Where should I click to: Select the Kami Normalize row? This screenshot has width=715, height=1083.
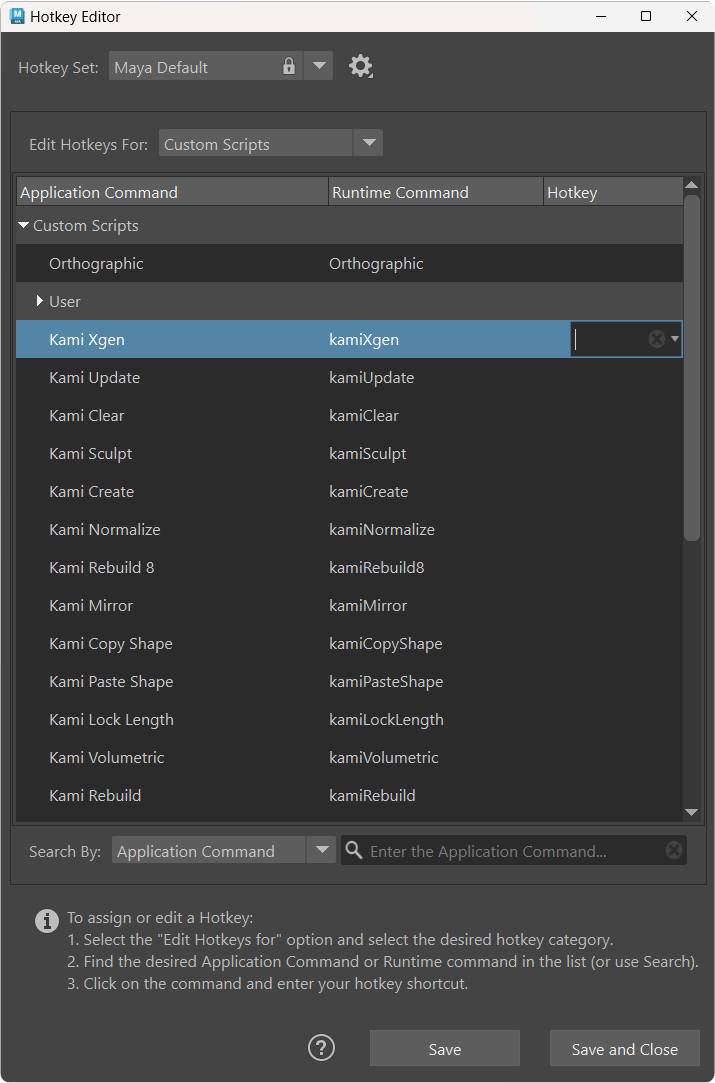(x=350, y=529)
